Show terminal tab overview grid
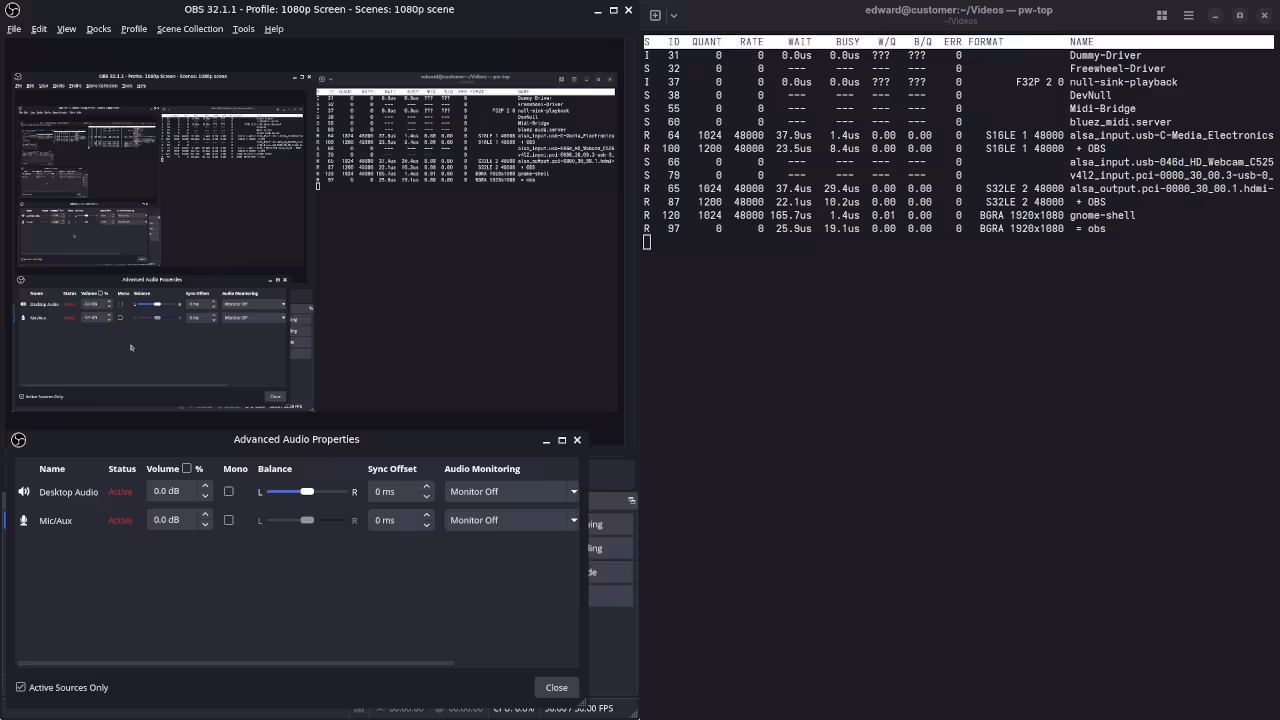This screenshot has height=720, width=1280. pyautogui.click(x=1162, y=15)
